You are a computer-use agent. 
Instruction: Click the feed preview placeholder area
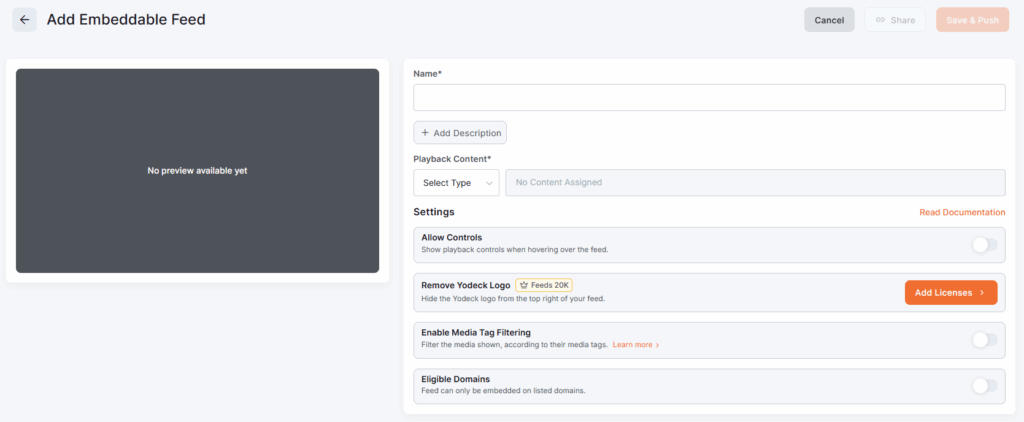click(197, 171)
